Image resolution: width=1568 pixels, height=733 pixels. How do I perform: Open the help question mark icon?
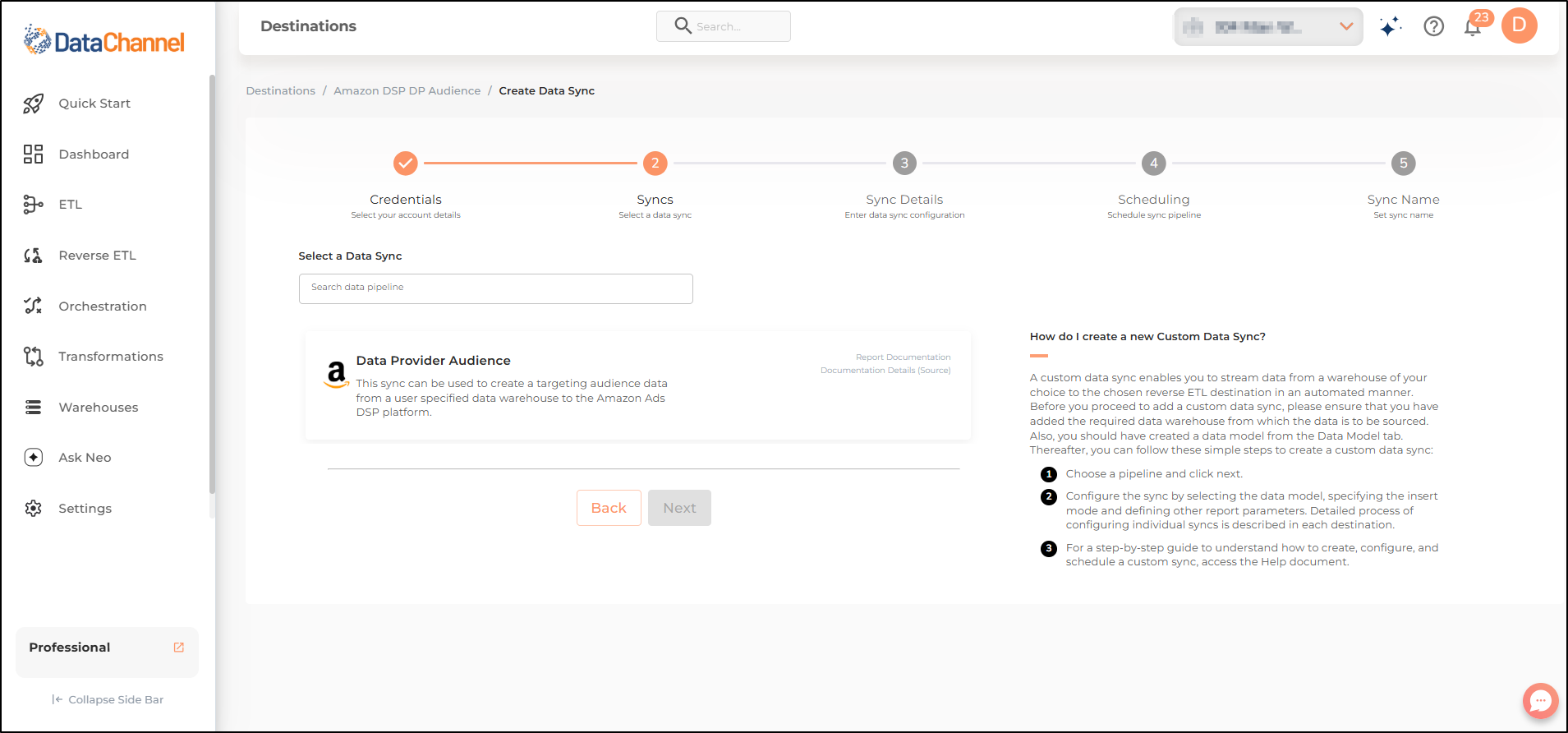point(1434,26)
